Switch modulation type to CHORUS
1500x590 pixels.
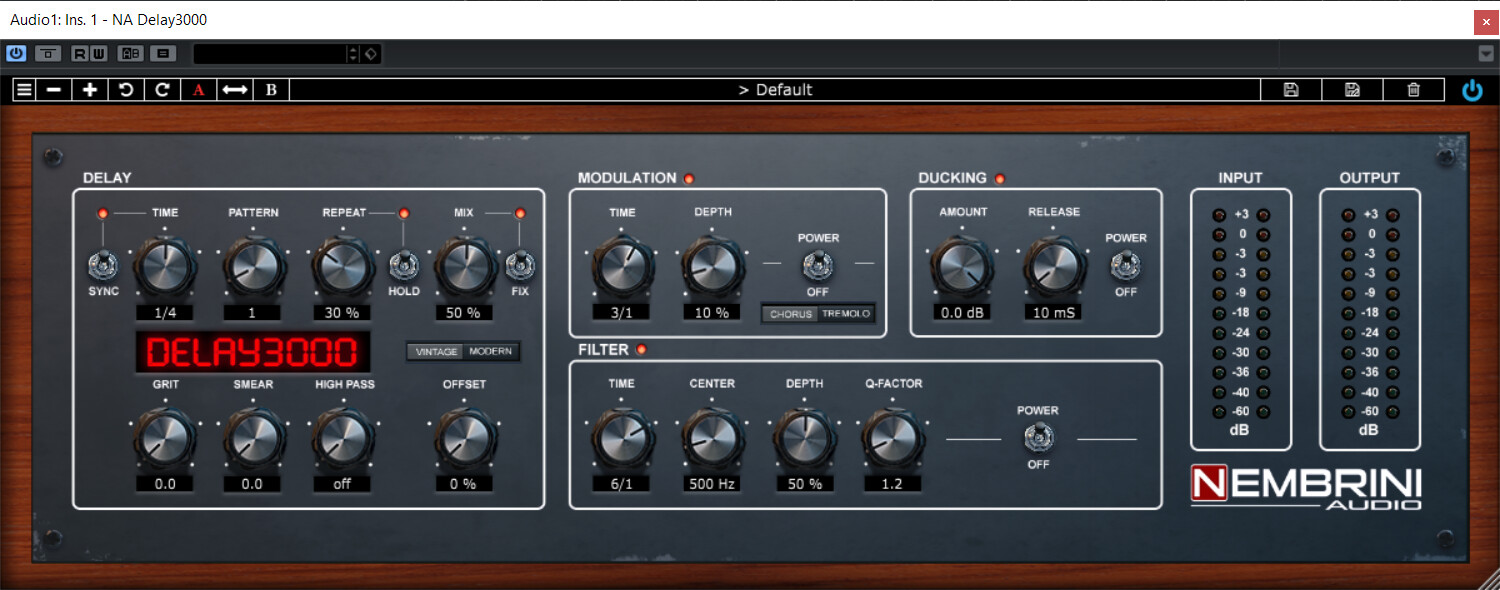(x=791, y=314)
